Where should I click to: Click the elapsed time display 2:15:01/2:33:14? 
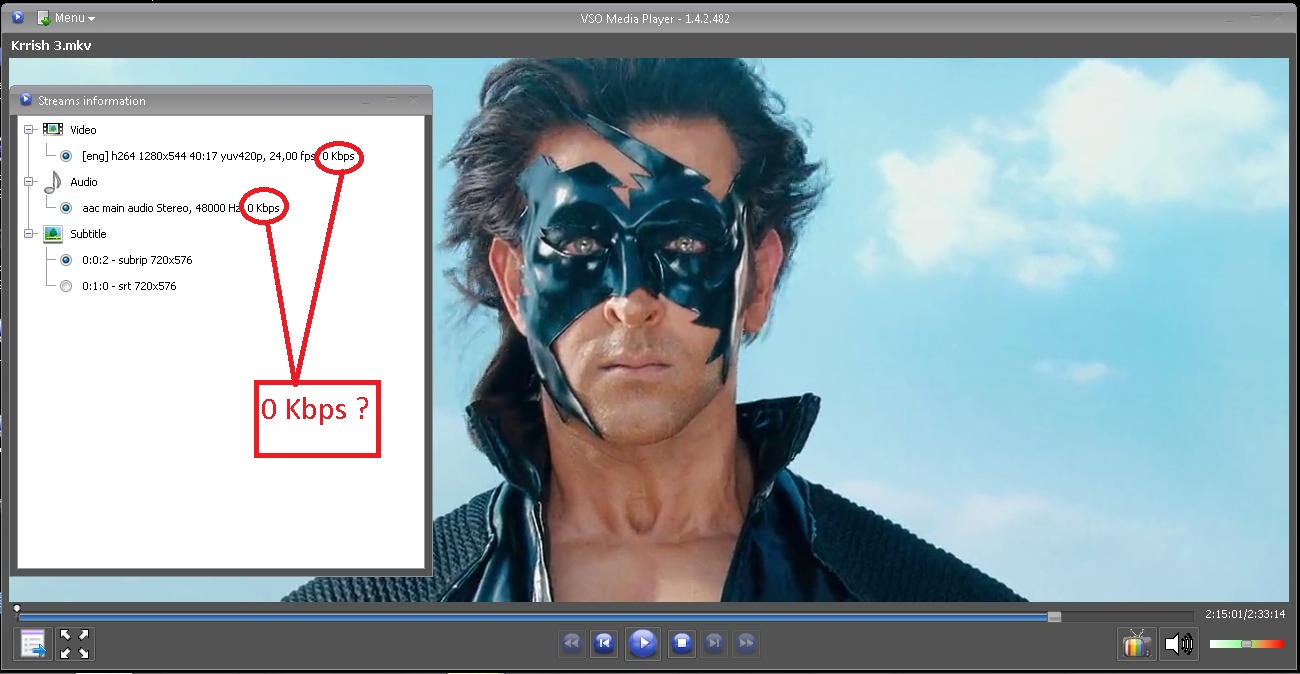[x=1245, y=614]
